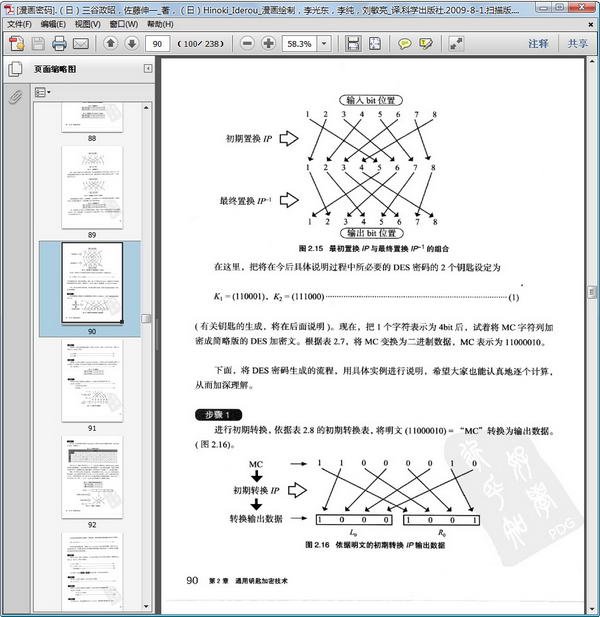Zoom in with the plus button
The height and width of the screenshot is (617, 600).
click(x=268, y=43)
